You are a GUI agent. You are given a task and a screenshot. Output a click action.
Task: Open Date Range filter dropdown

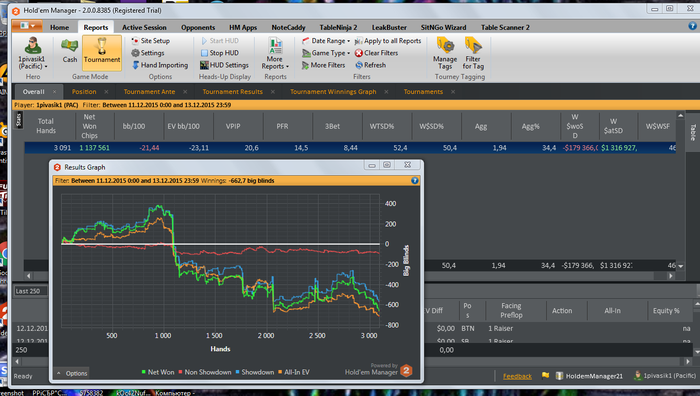tap(326, 41)
